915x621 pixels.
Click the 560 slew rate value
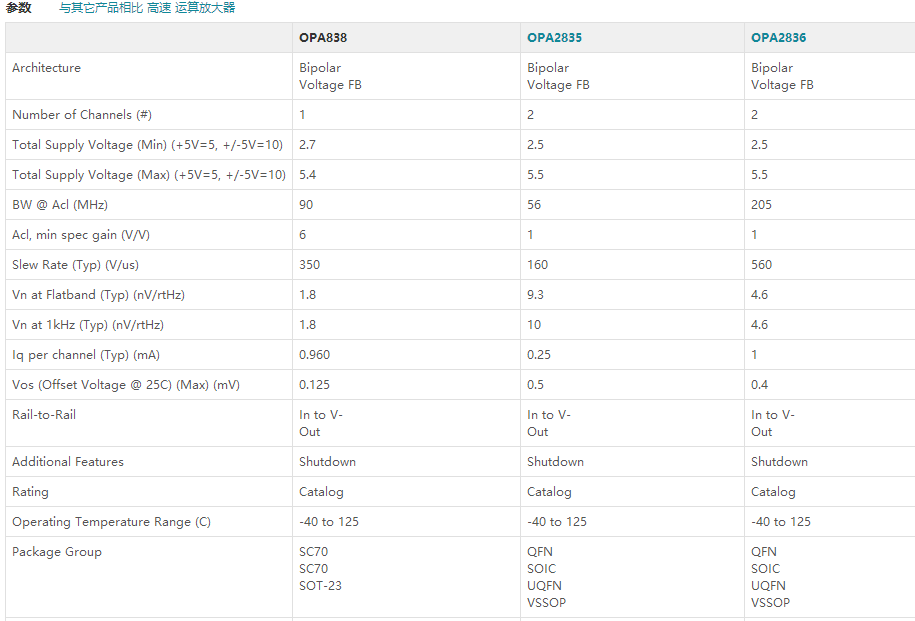(761, 265)
